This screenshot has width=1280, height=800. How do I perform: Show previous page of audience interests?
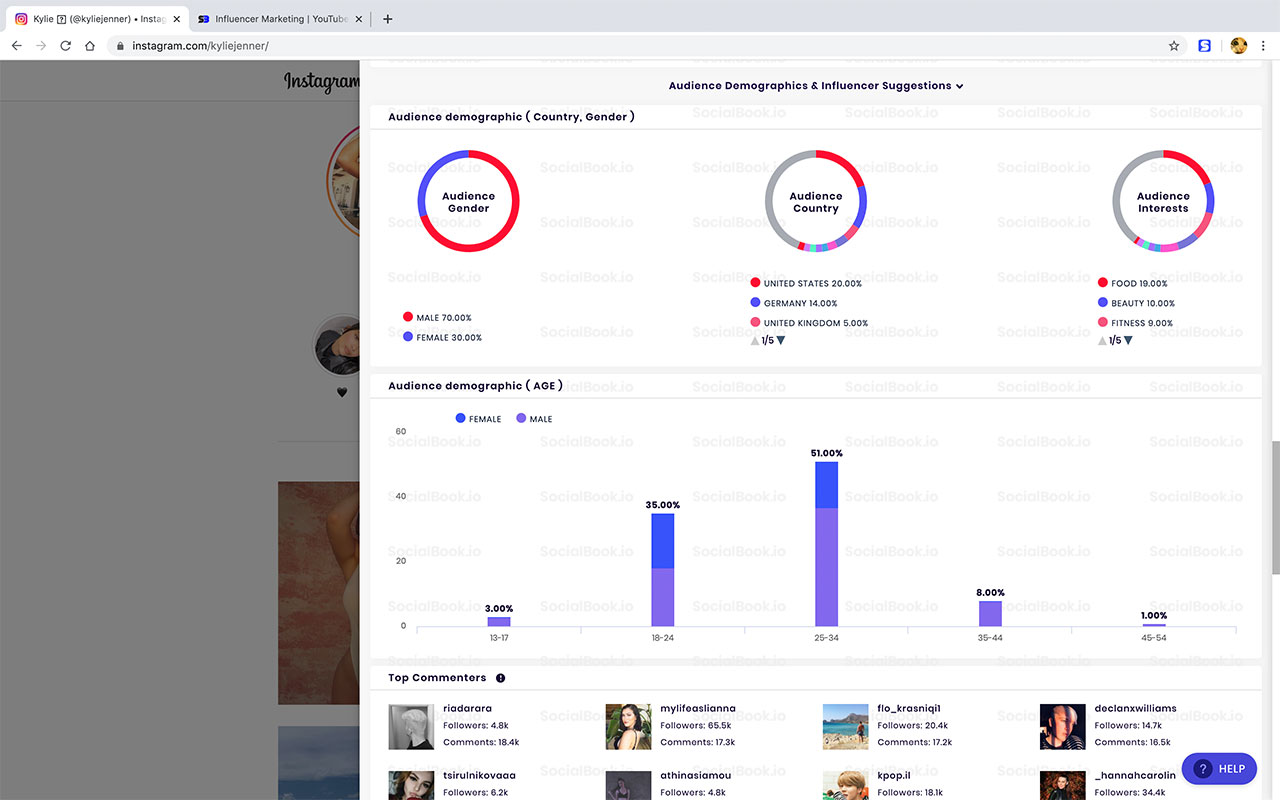click(x=1102, y=341)
